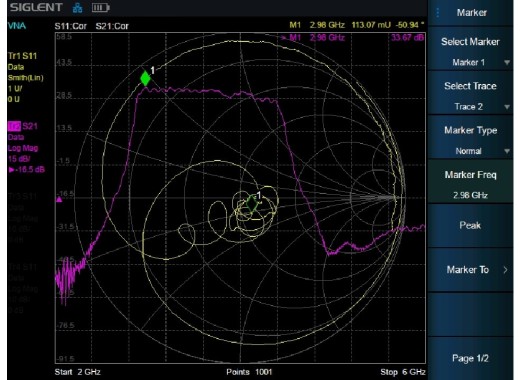Click the magenta reference level triangle
This screenshot has height=380, width=520.
(x=59, y=199)
